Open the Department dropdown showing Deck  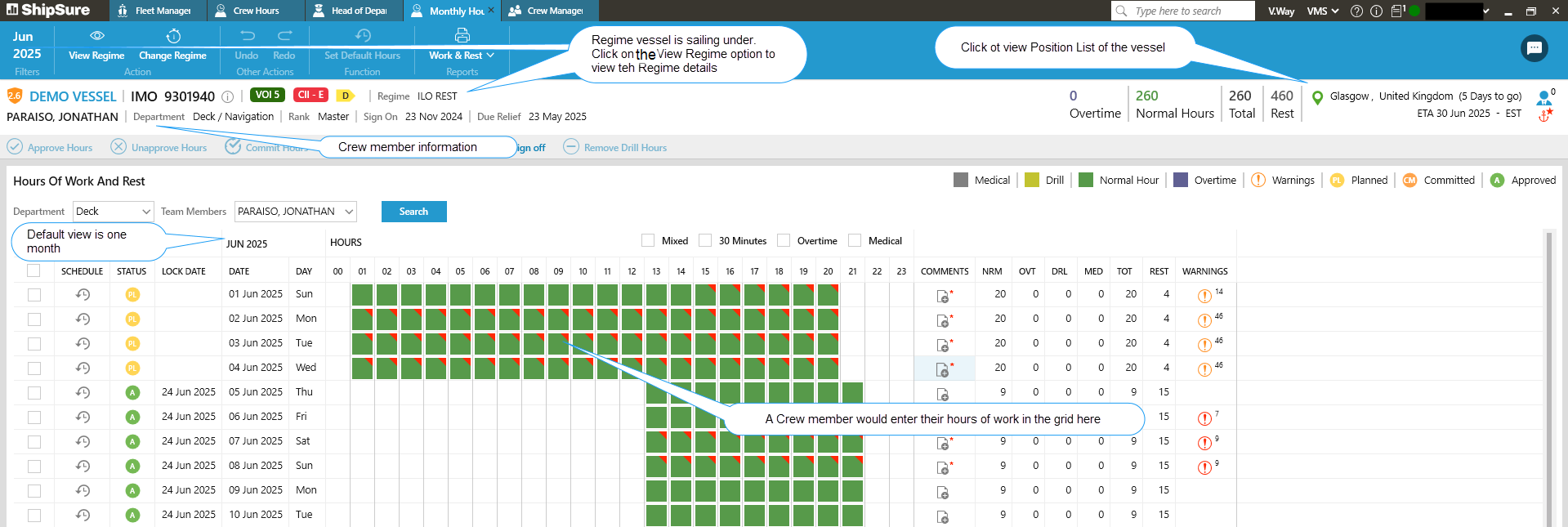click(113, 212)
